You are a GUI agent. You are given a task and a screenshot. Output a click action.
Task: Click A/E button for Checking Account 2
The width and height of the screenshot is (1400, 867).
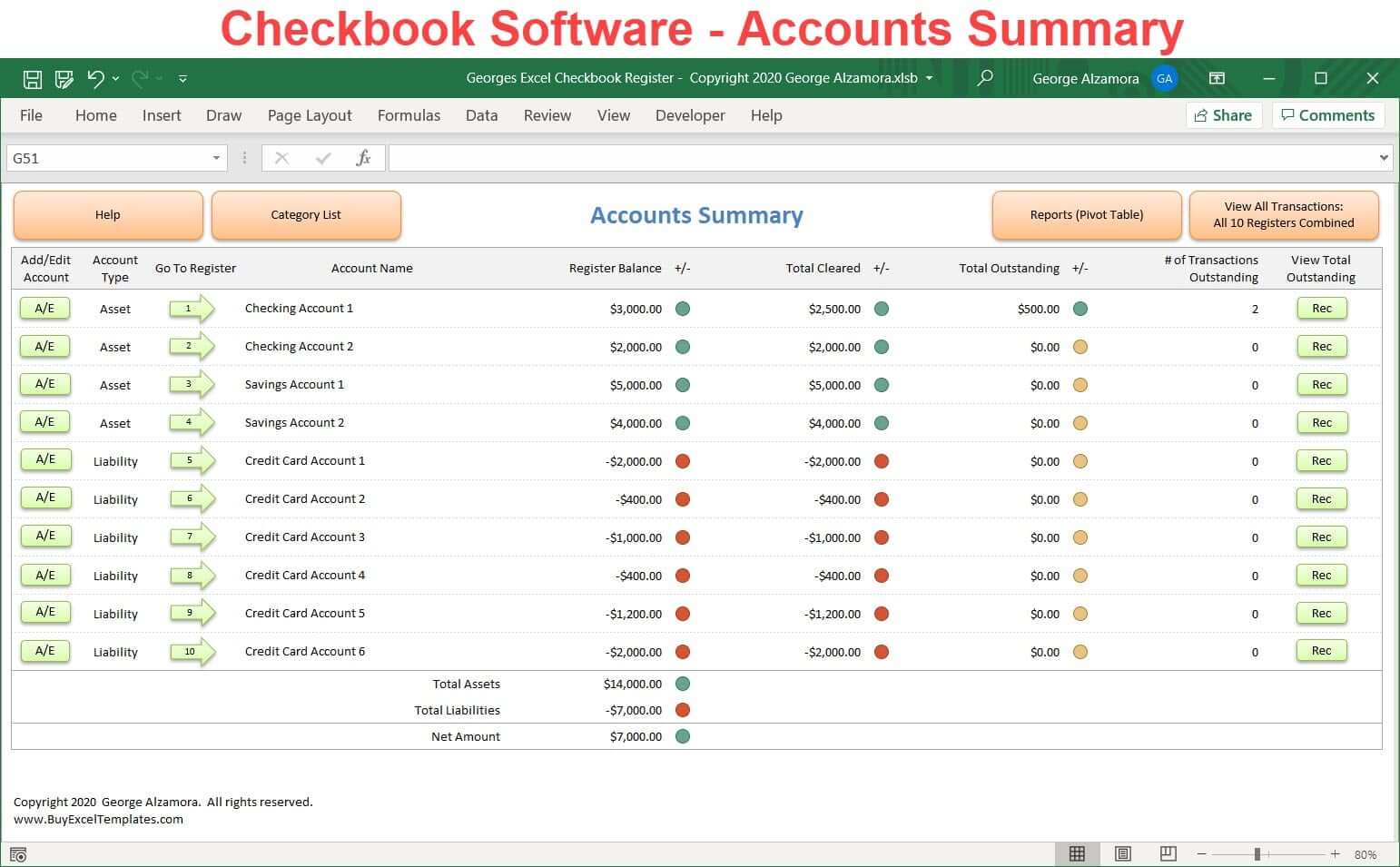click(x=44, y=346)
